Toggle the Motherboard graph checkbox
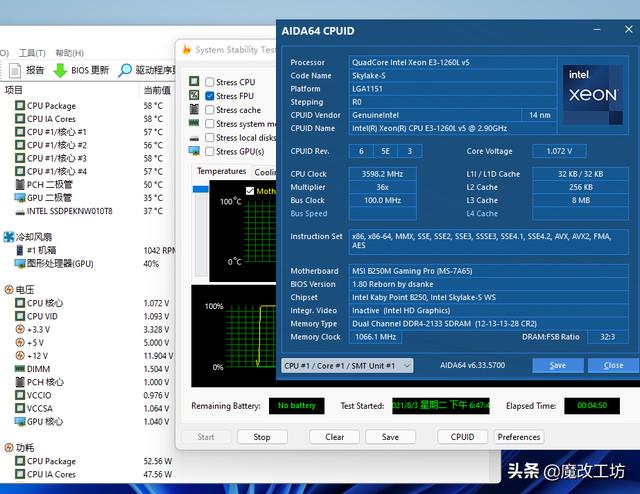640x494 pixels. (x=250, y=191)
